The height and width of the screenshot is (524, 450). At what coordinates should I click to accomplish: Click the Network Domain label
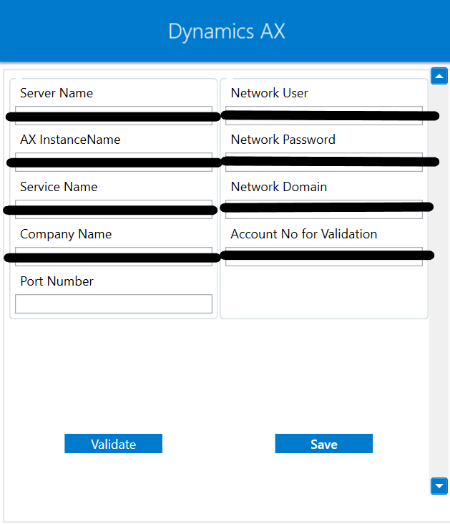279,186
